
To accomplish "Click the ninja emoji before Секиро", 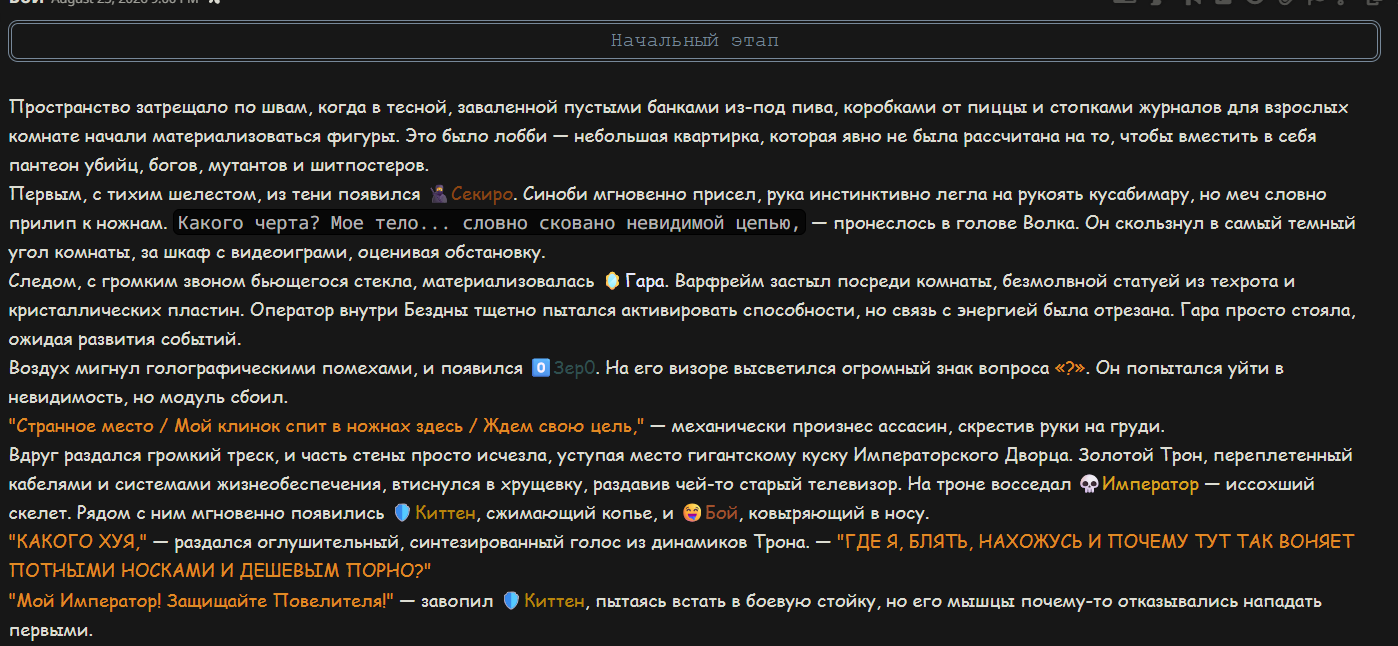I will click(437, 194).
